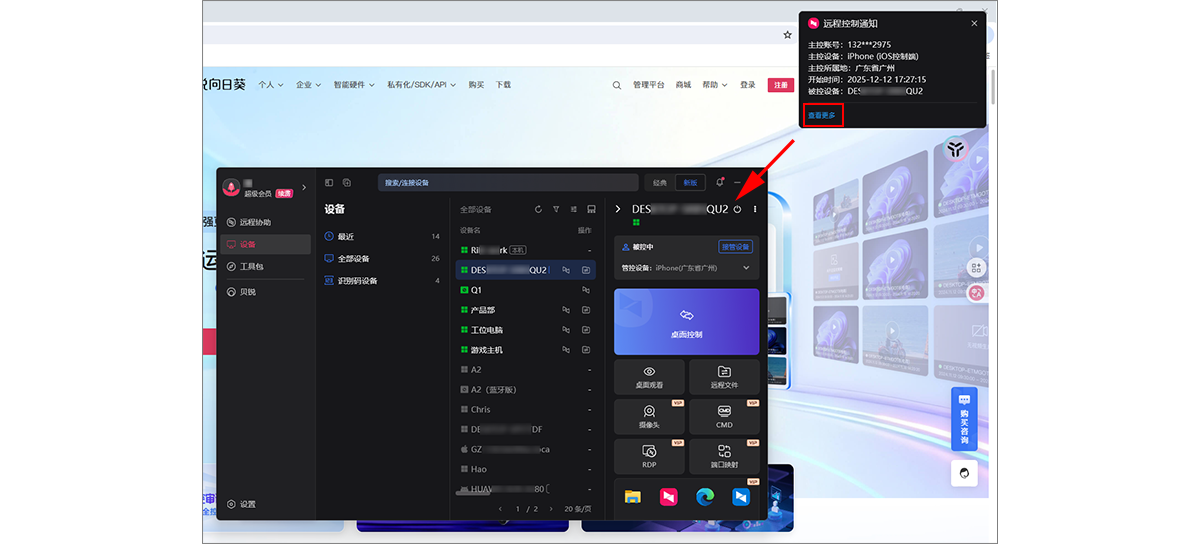Open 摄像头 camera feature
The image size is (1200, 544).
point(649,416)
